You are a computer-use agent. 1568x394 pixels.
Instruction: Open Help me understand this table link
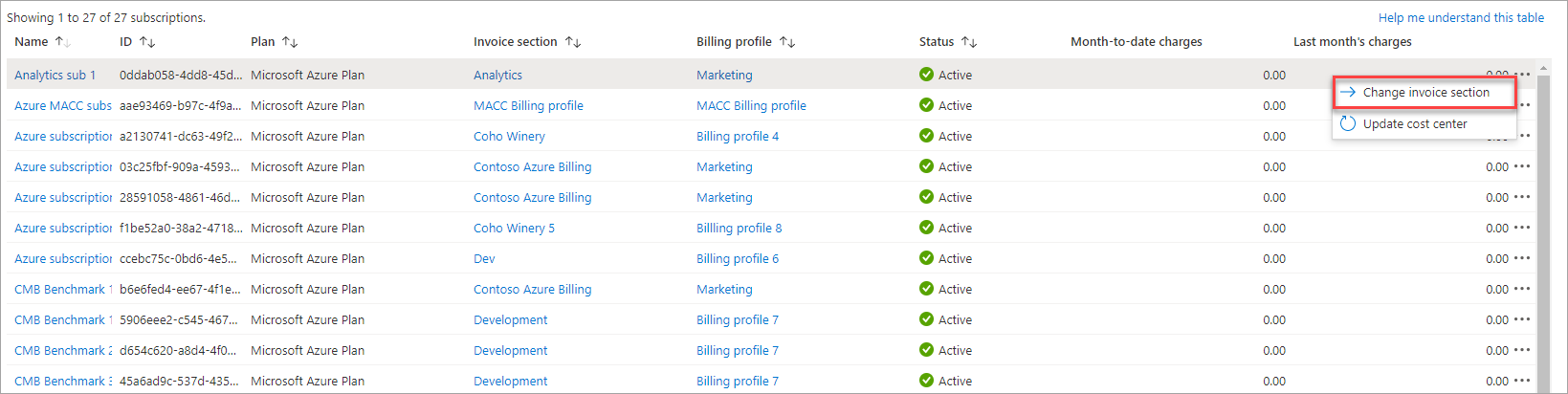[1461, 17]
